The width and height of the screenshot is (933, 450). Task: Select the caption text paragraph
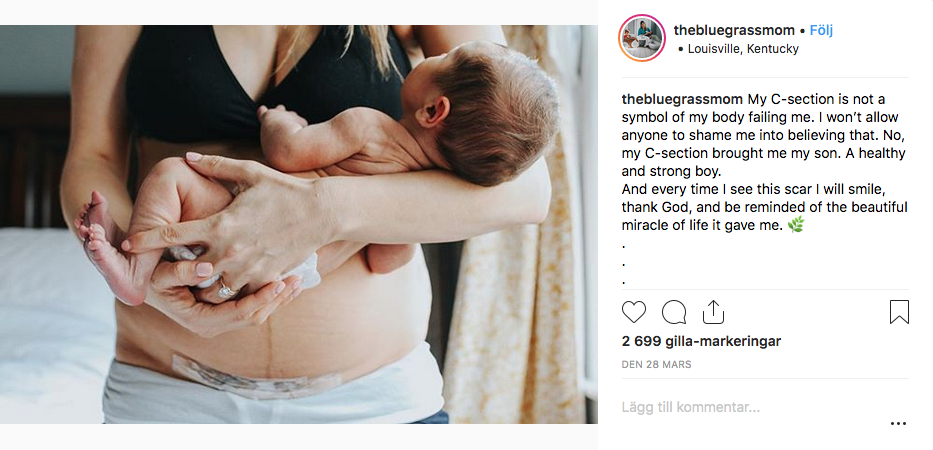point(765,162)
